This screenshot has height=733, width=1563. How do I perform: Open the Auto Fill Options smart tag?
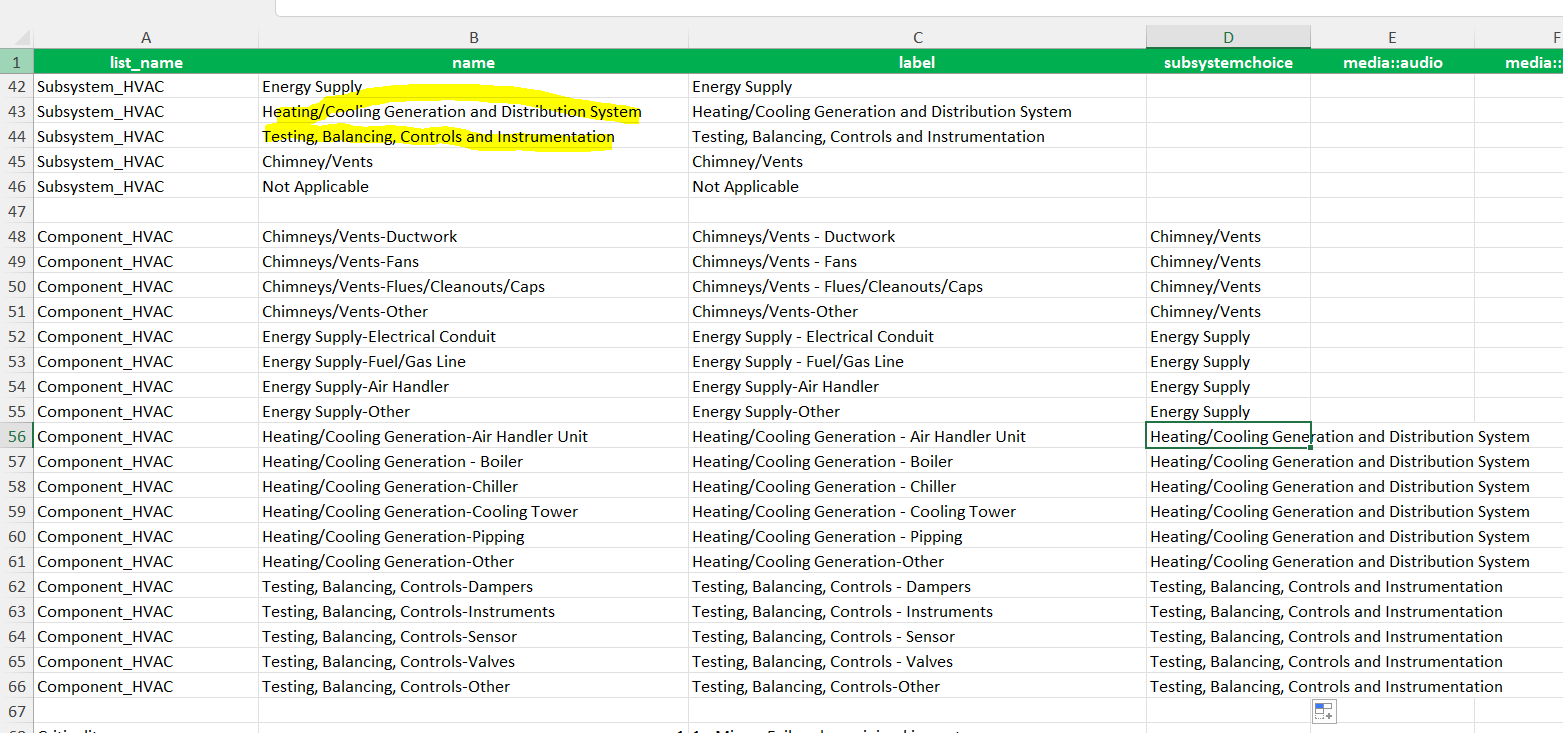tap(1324, 711)
